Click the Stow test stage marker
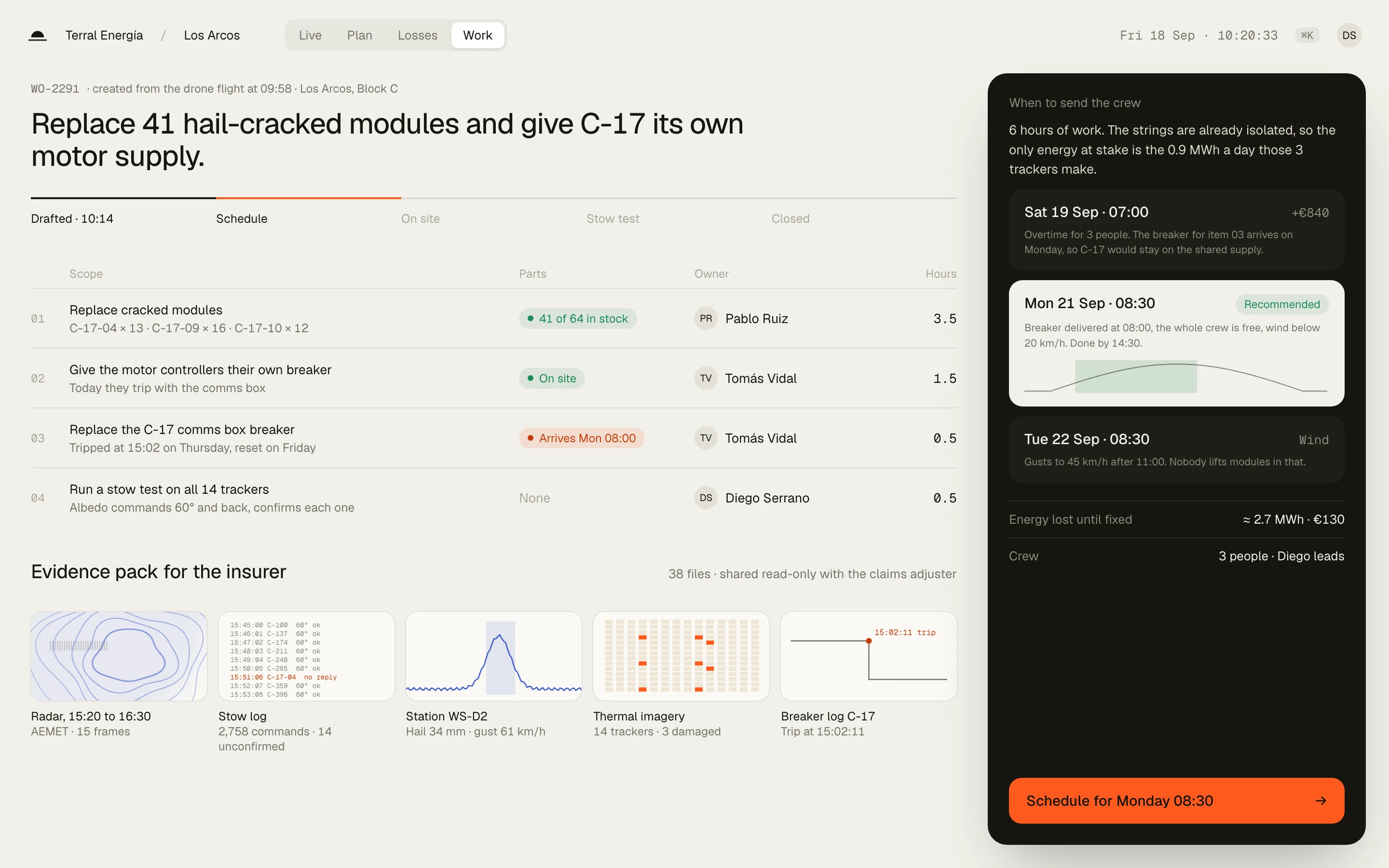 click(x=613, y=219)
